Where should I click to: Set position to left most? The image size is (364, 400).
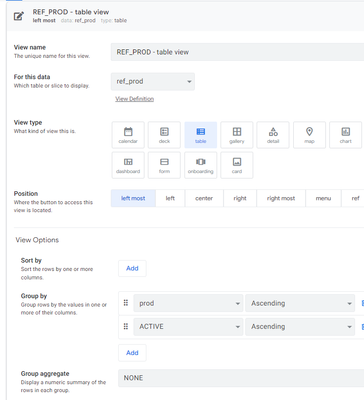tap(133, 198)
